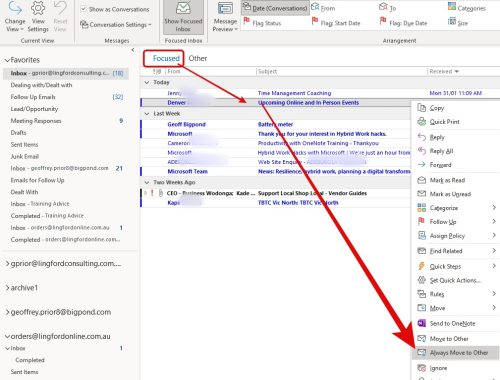The width and height of the screenshot is (500, 380).
Task: Click the Show Focused Inbox icon
Action: point(183,8)
